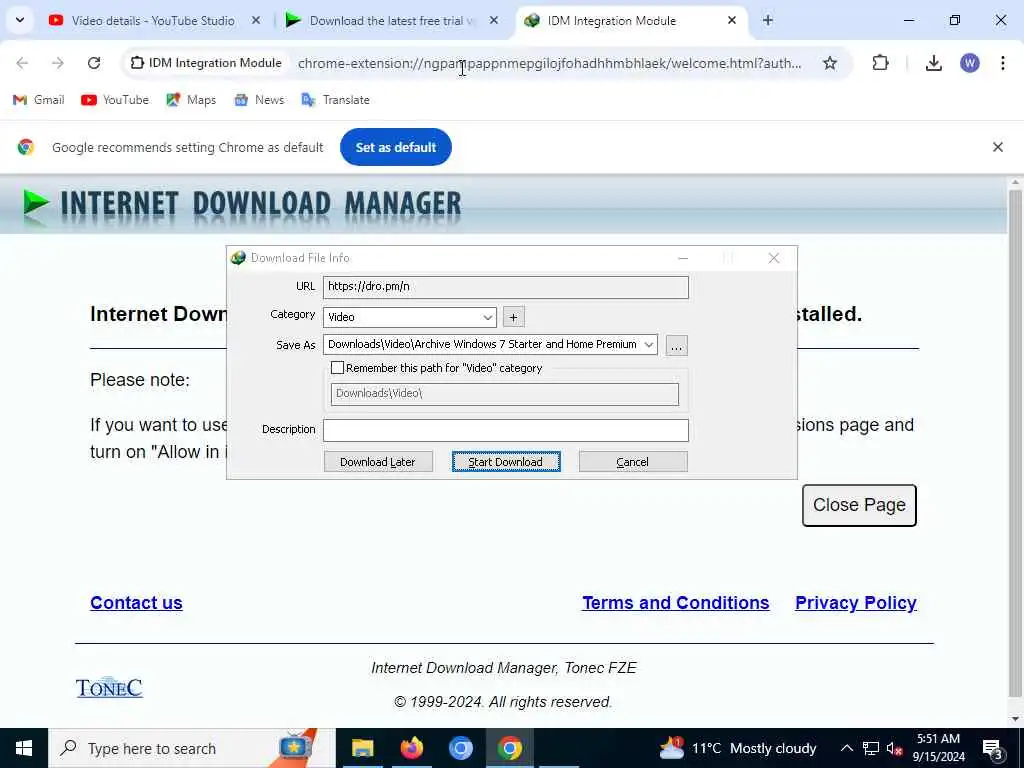Image resolution: width=1024 pixels, height=768 pixels.
Task: Reload the current page
Action: pos(94,63)
